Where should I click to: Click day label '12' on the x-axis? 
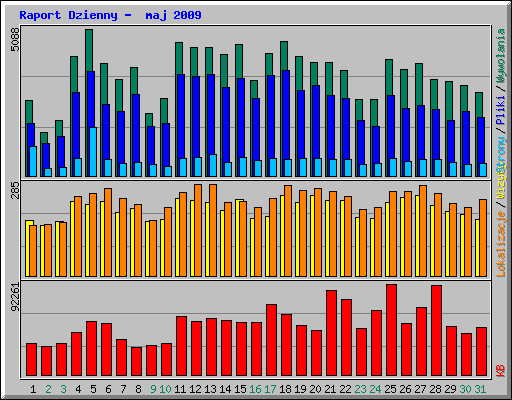click(x=195, y=389)
